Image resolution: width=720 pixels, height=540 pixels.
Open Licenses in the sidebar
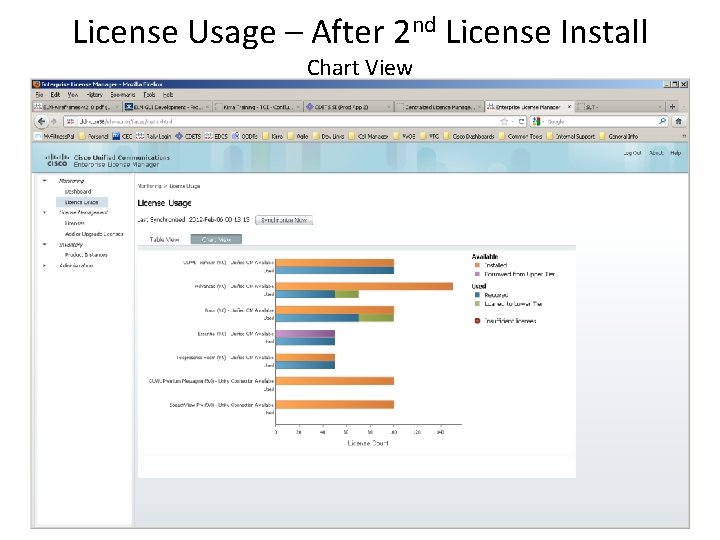point(74,223)
